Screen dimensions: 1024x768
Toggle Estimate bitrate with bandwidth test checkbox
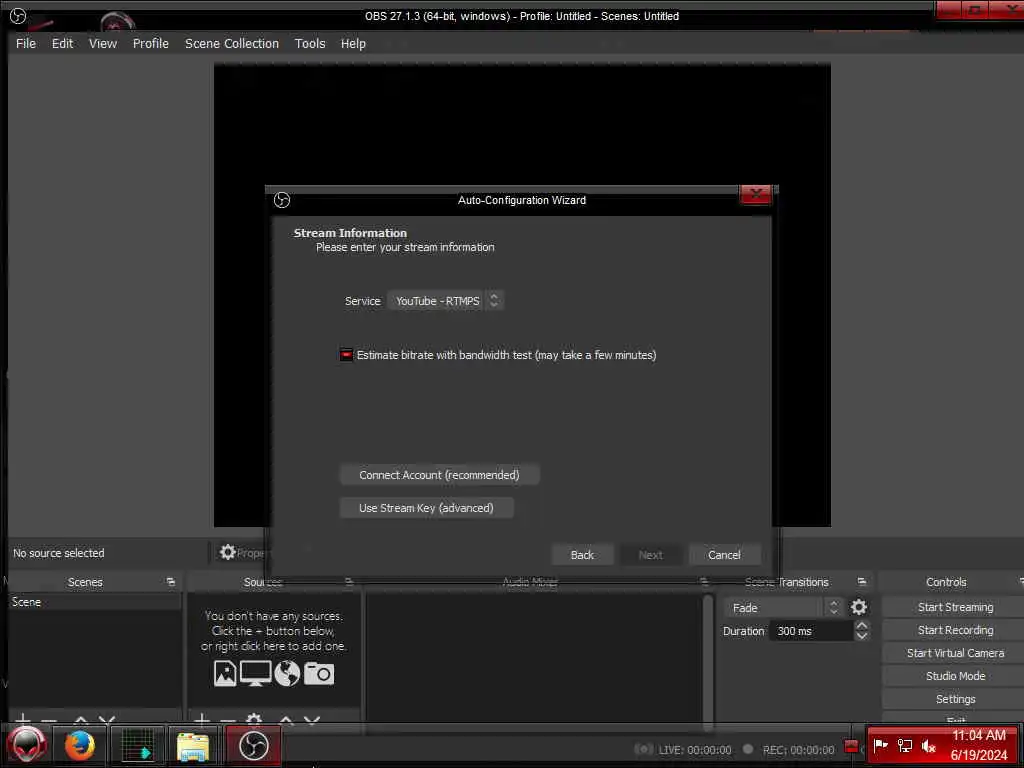click(346, 355)
